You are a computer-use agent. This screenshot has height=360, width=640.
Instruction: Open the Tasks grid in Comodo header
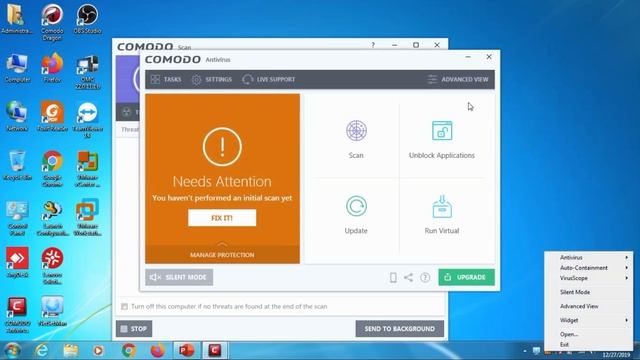[x=166, y=80]
